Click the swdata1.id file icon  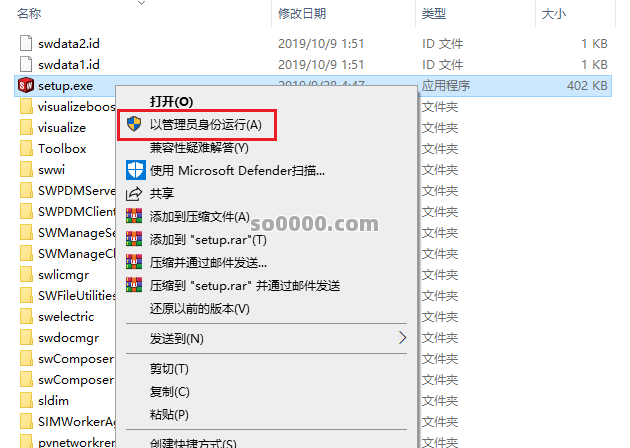(x=26, y=64)
